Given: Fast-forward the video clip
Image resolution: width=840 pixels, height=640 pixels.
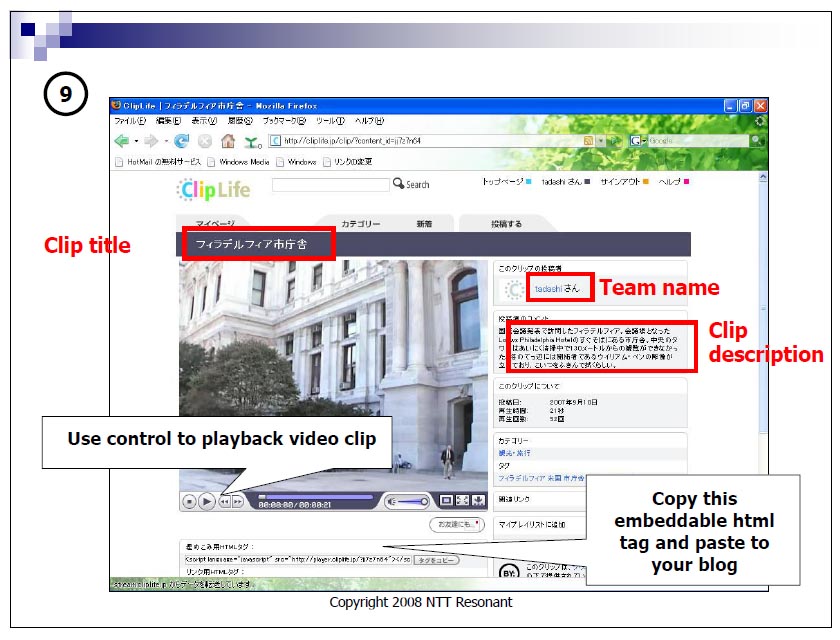Looking at the screenshot, I should tap(237, 502).
